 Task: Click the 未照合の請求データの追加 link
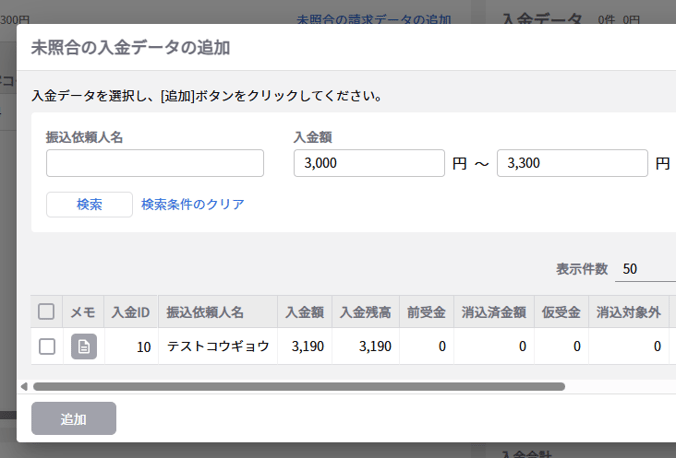click(x=374, y=19)
